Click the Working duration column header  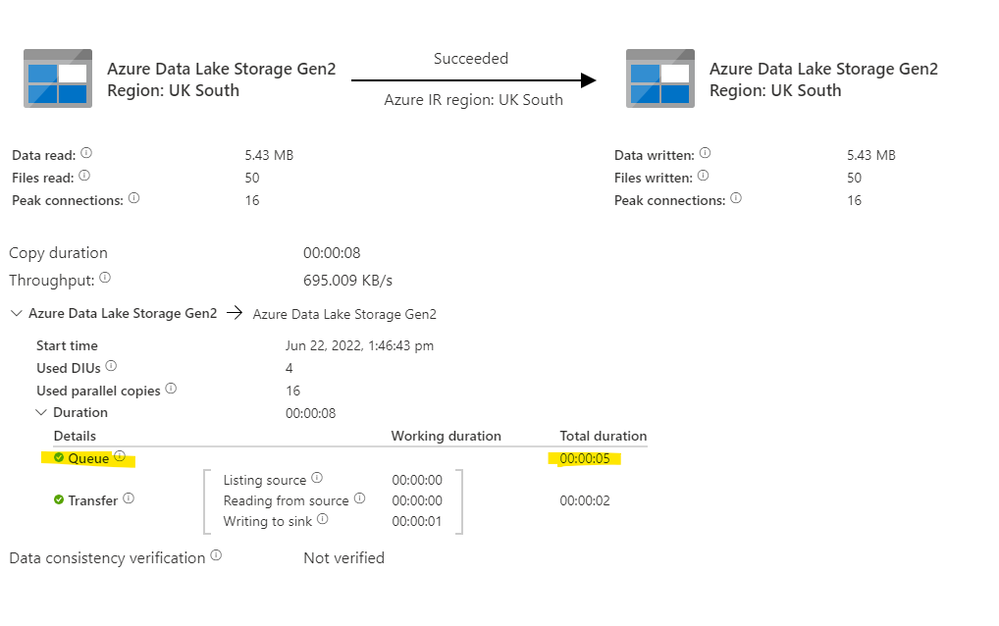446,436
